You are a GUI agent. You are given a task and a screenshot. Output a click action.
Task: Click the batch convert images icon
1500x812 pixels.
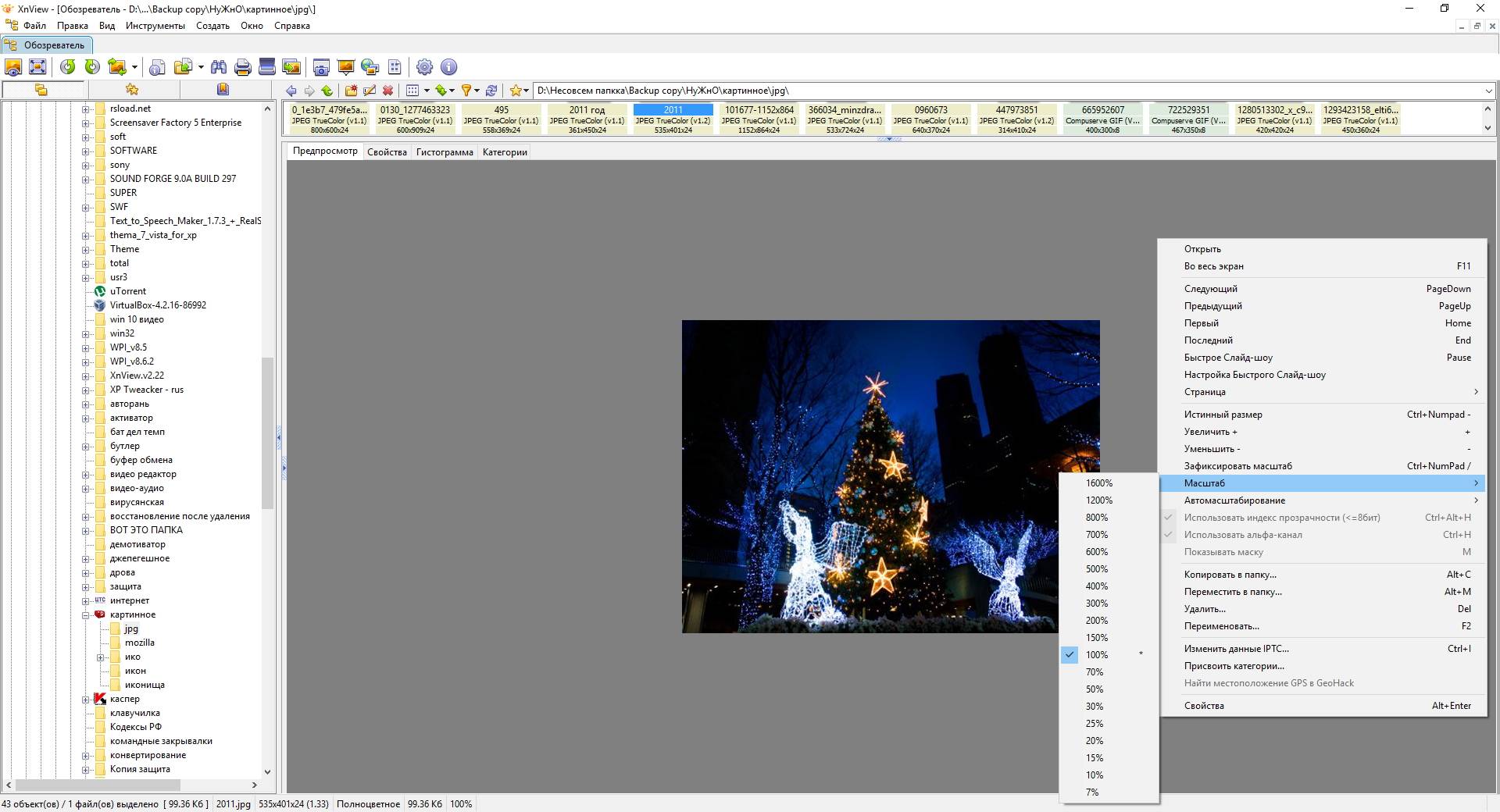coord(291,67)
